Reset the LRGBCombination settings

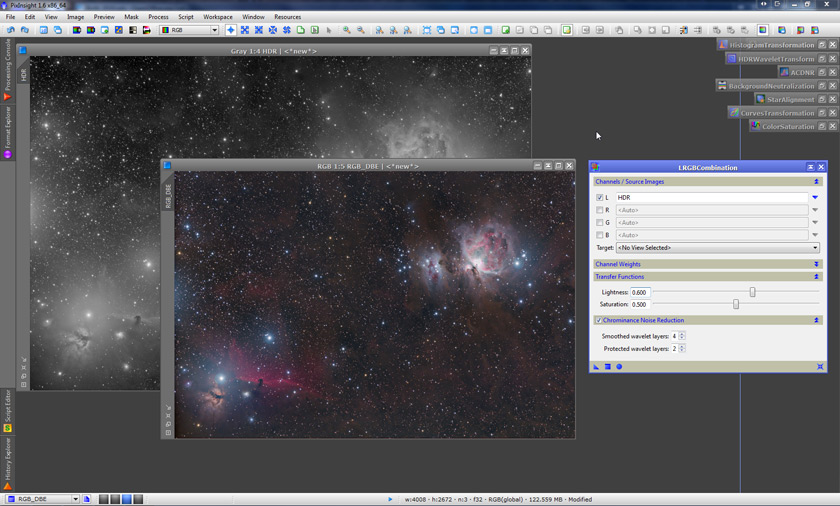coord(820,367)
